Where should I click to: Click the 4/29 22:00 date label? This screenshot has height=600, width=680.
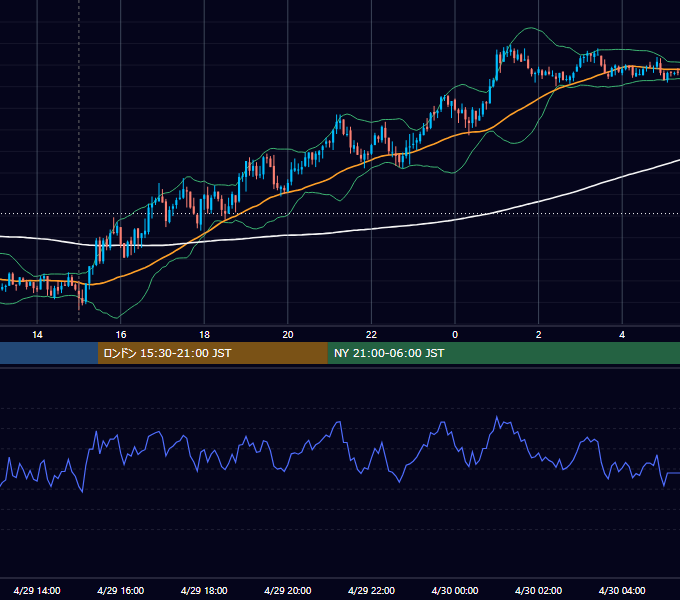click(x=371, y=590)
